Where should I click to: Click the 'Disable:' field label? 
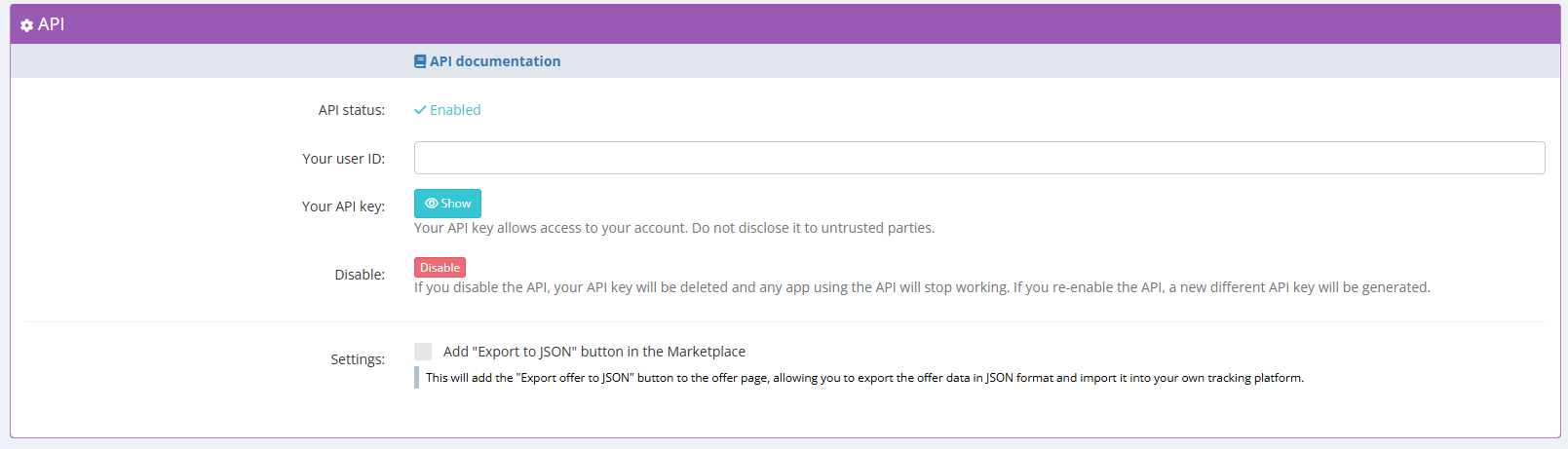pyautogui.click(x=360, y=275)
